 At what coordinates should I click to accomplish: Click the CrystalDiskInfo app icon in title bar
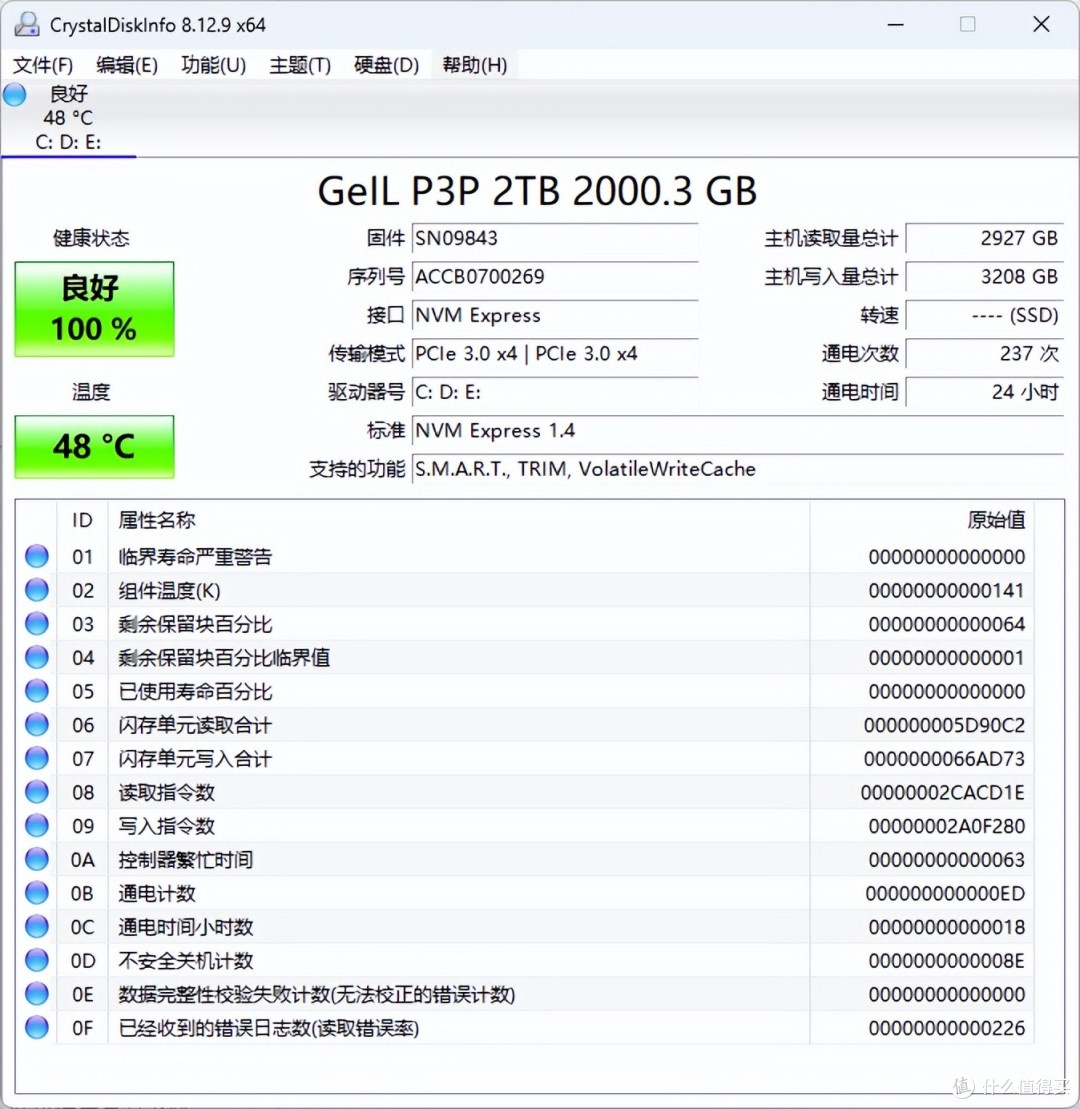pyautogui.click(x=27, y=24)
